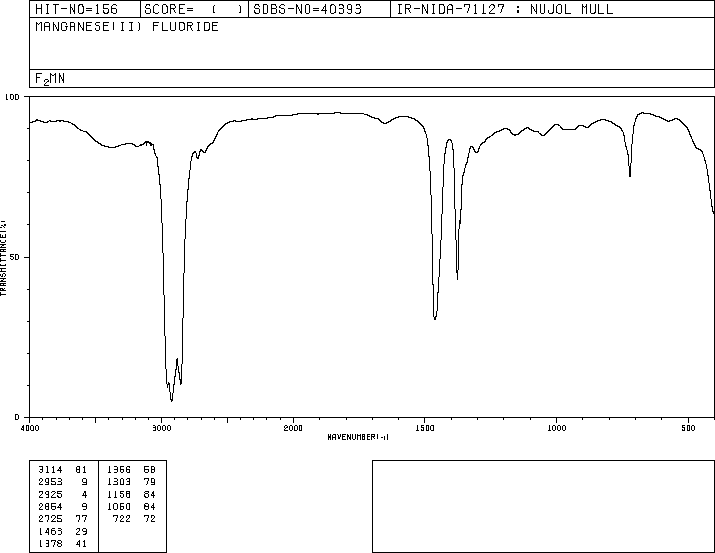The image size is (715, 553).
Task: Click the sharp absorption peak near 722
Action: click(x=630, y=175)
